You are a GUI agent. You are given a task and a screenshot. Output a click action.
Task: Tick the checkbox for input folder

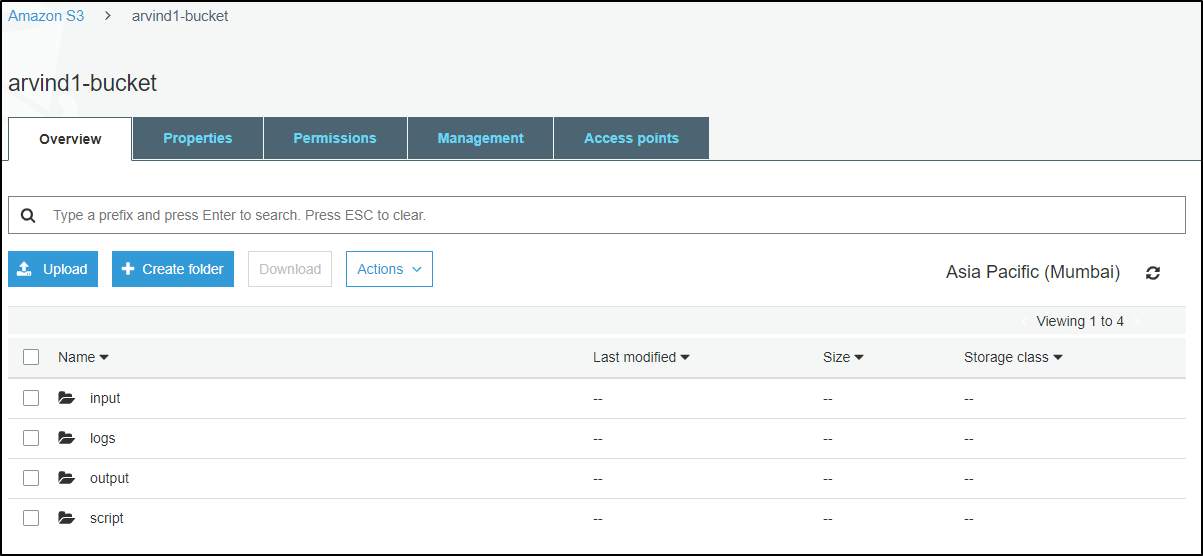coord(31,398)
